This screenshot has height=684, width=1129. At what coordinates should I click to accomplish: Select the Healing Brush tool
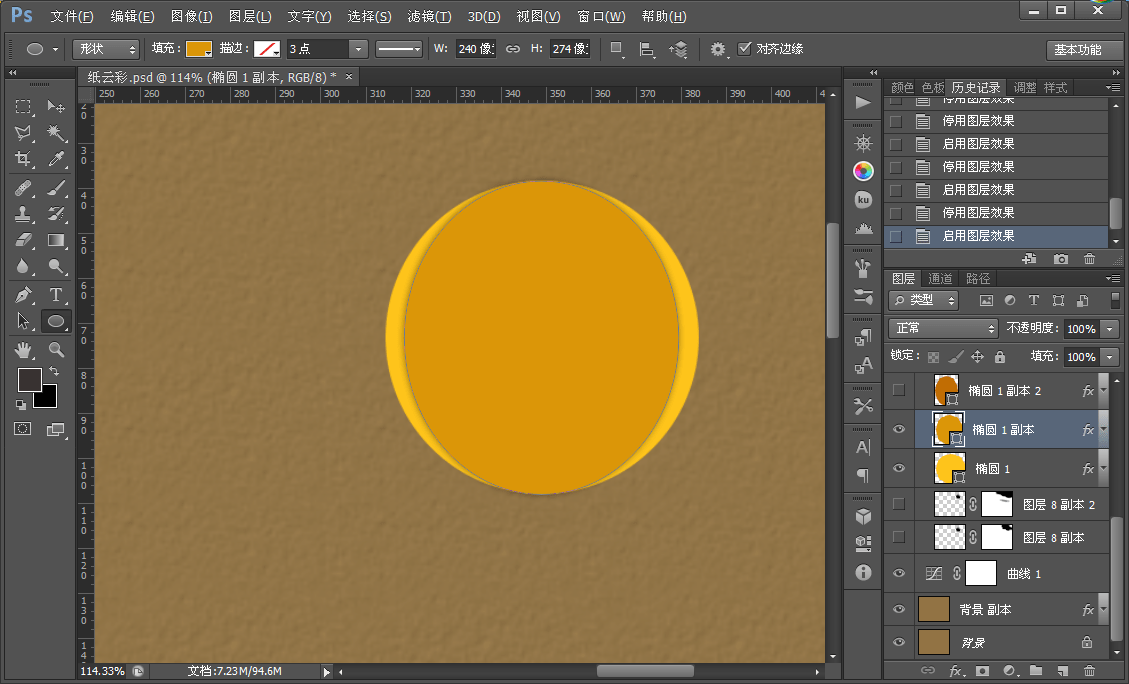[x=23, y=188]
